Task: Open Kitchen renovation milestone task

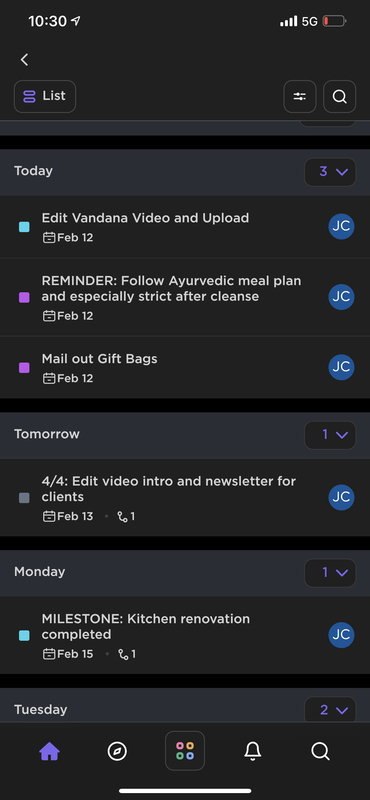Action: point(185,635)
